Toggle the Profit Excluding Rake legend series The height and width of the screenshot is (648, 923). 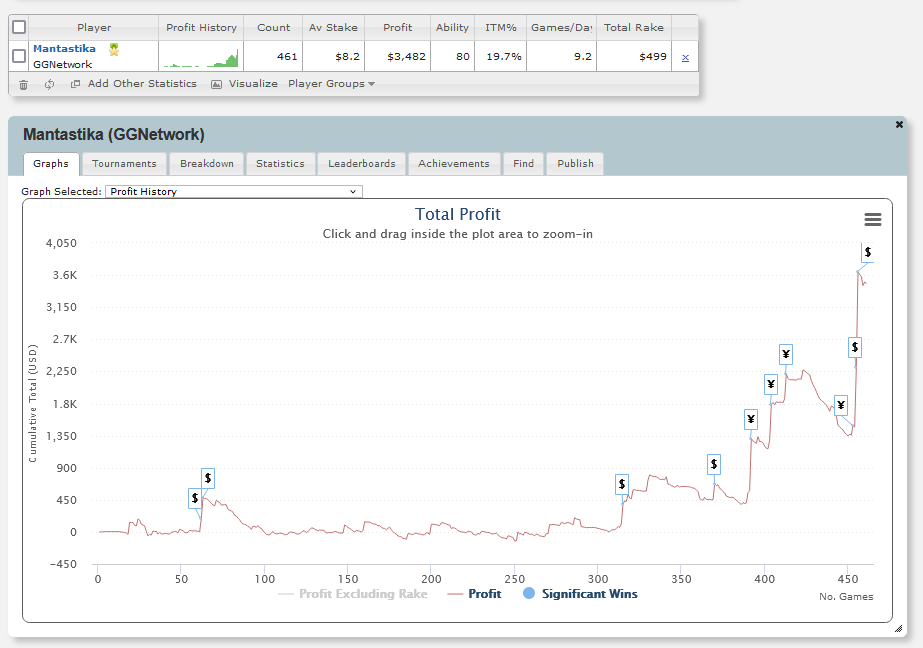point(353,594)
